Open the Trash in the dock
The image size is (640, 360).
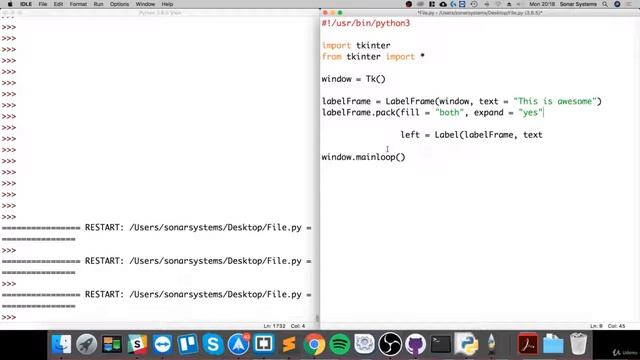coord(578,344)
